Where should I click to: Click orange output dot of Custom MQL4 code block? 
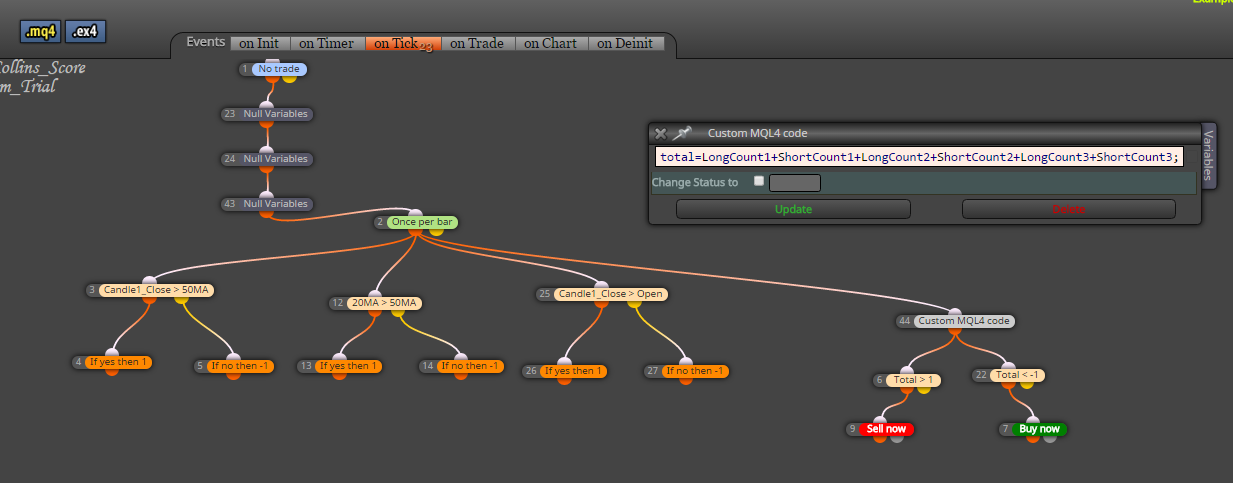point(953,330)
